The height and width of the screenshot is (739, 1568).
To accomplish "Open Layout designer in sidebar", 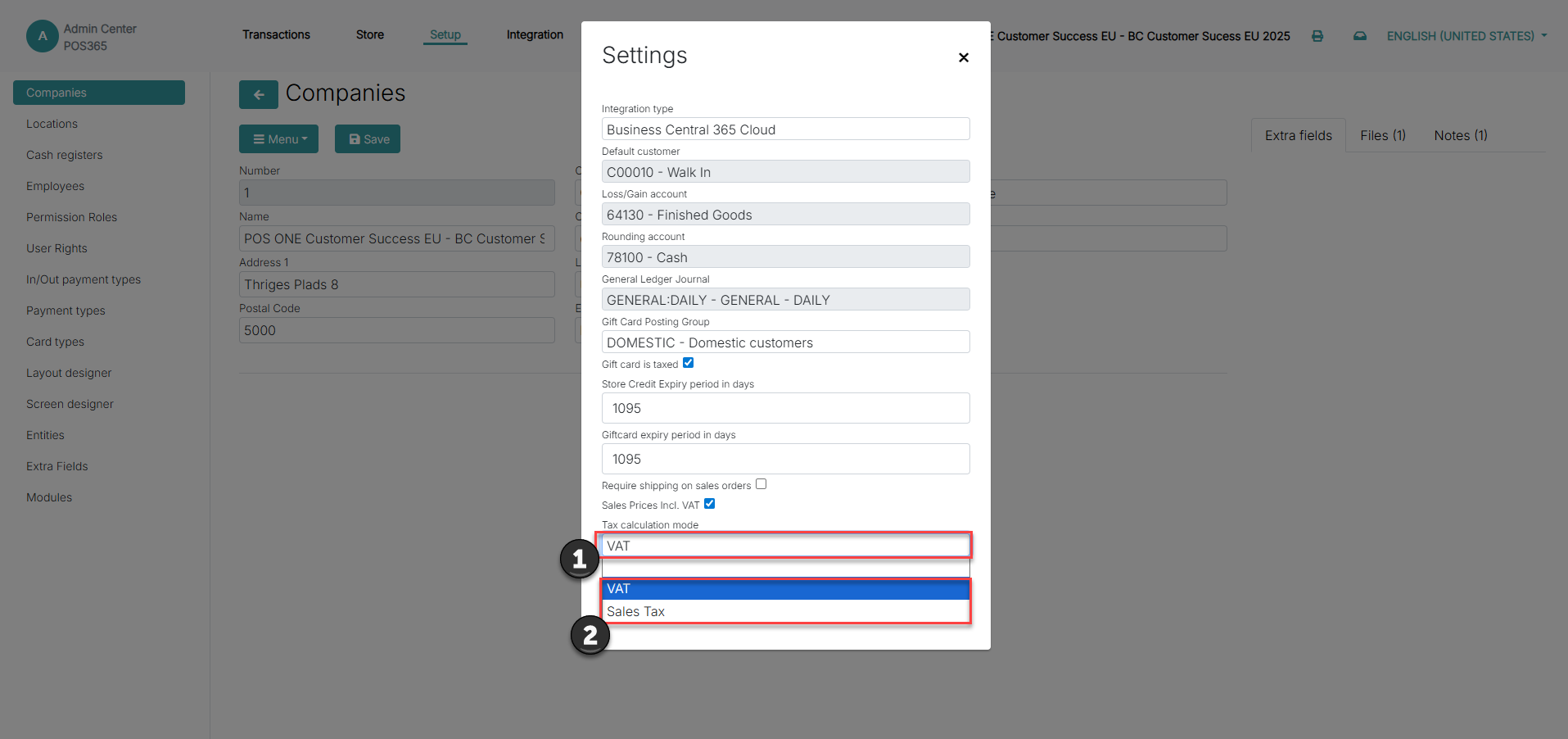I will pos(69,373).
